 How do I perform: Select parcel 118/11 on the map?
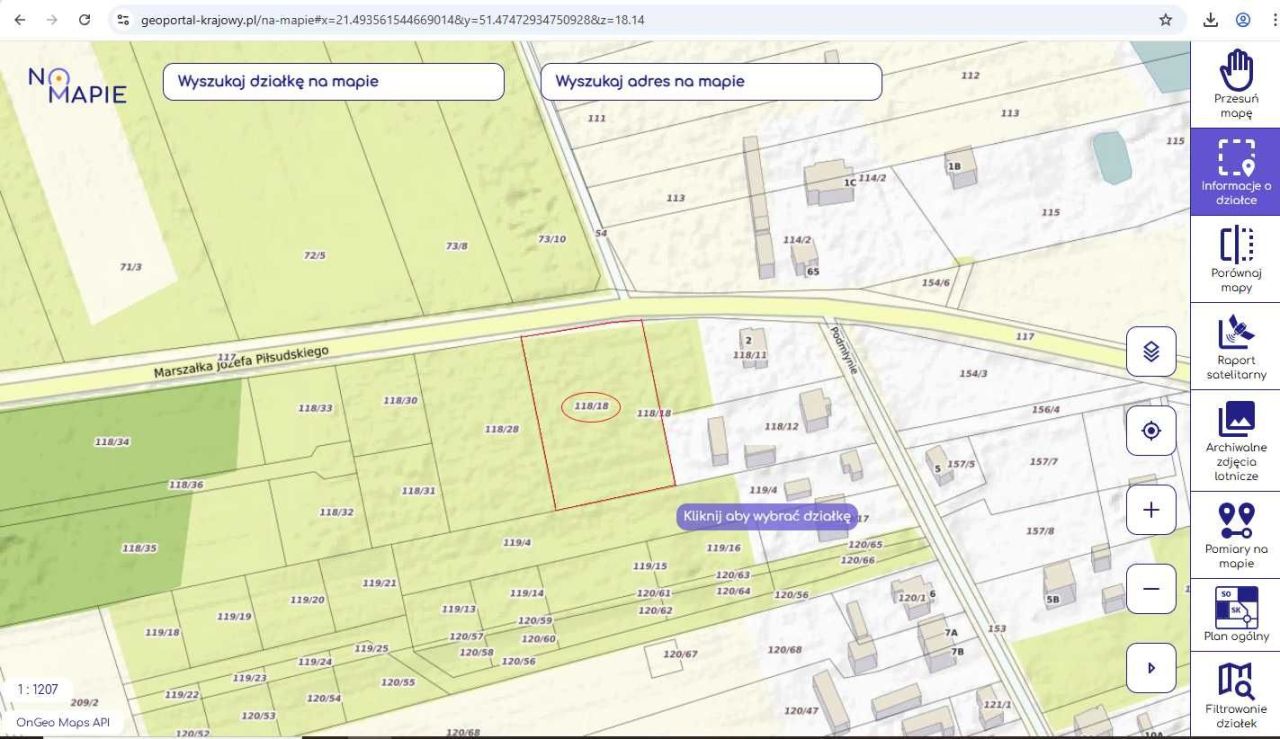coord(750,355)
